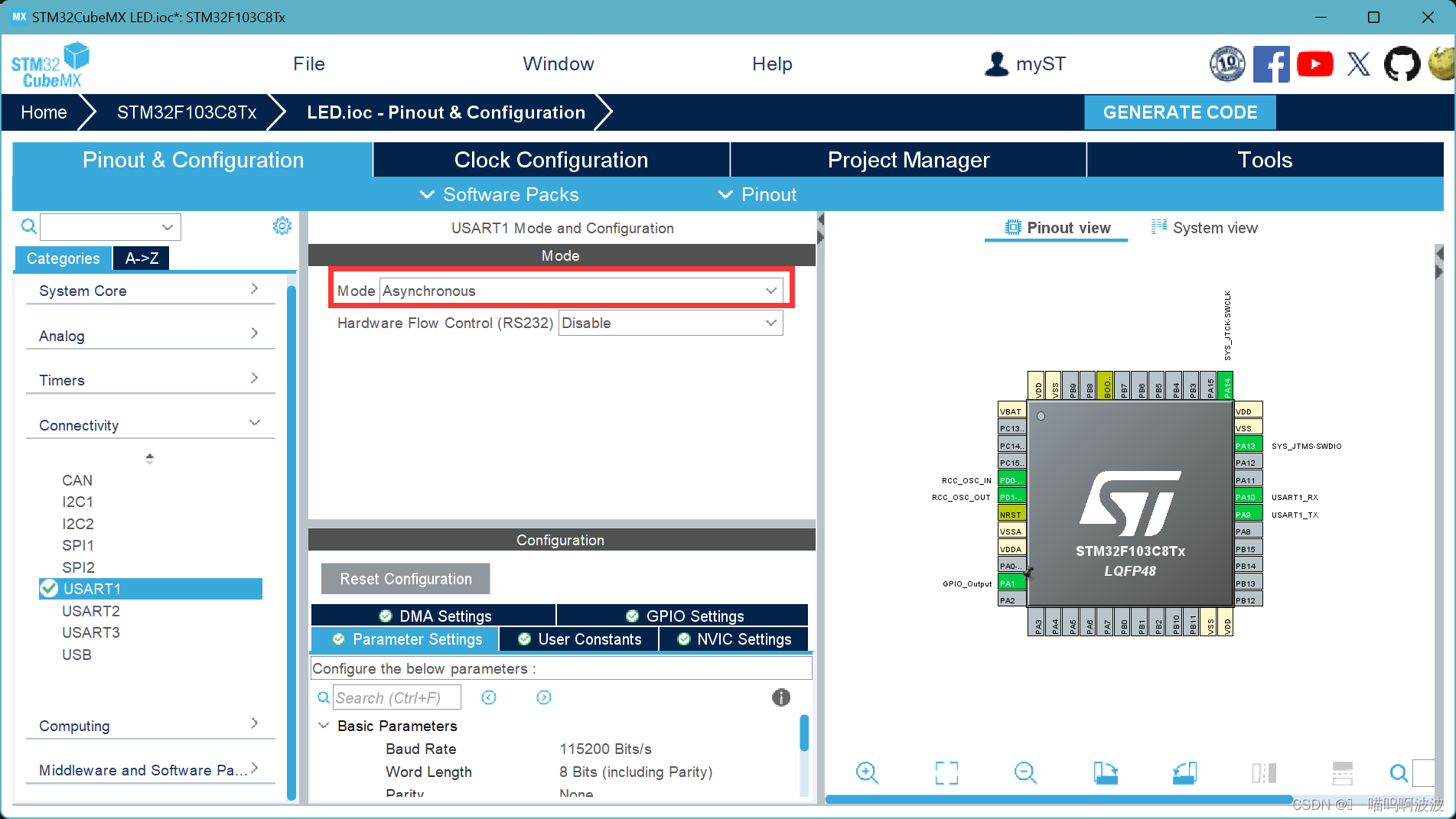The image size is (1456, 819).
Task: Select the NRST pin on chip
Action: coord(1012,514)
